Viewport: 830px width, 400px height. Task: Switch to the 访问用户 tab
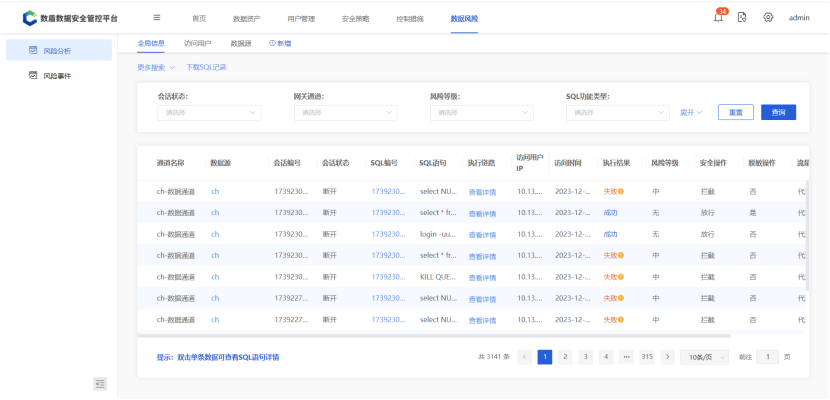[198, 44]
